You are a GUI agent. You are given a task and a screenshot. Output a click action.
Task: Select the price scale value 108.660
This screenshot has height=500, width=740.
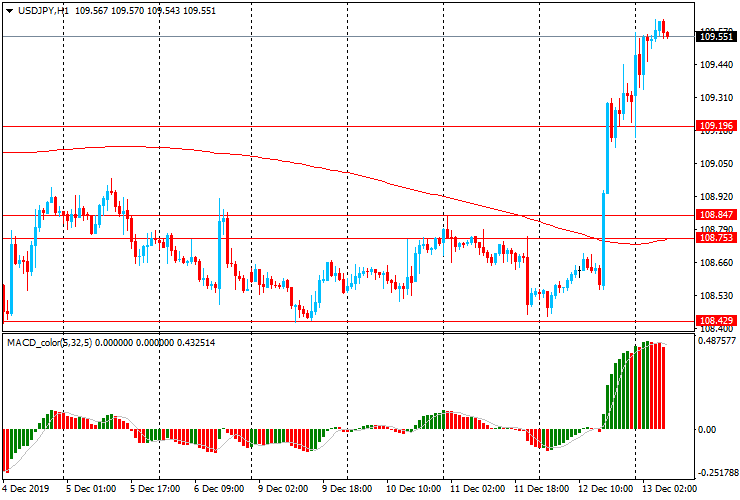click(716, 263)
